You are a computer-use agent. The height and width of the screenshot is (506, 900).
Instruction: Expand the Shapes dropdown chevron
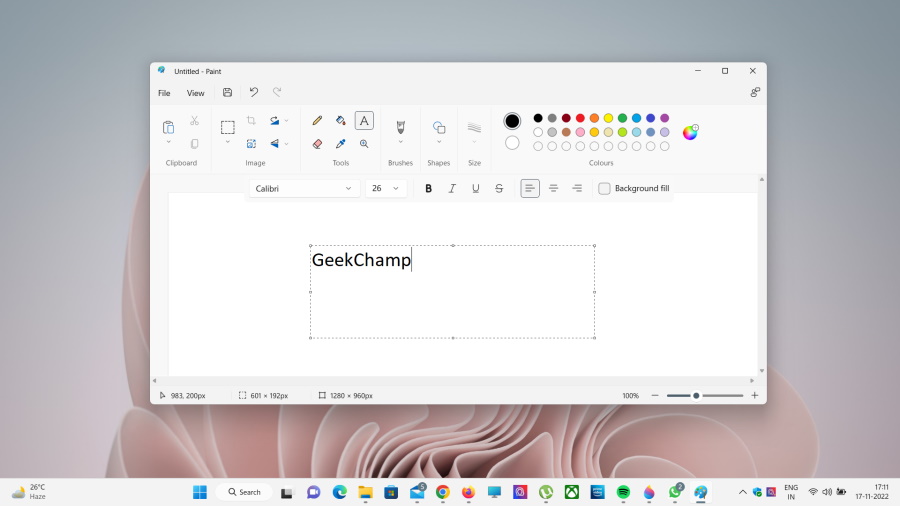click(439, 142)
